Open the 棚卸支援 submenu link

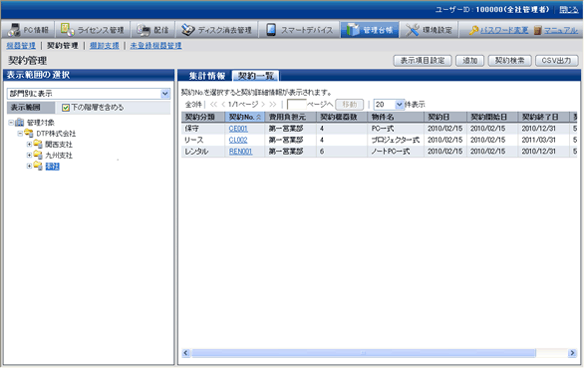[104, 45]
